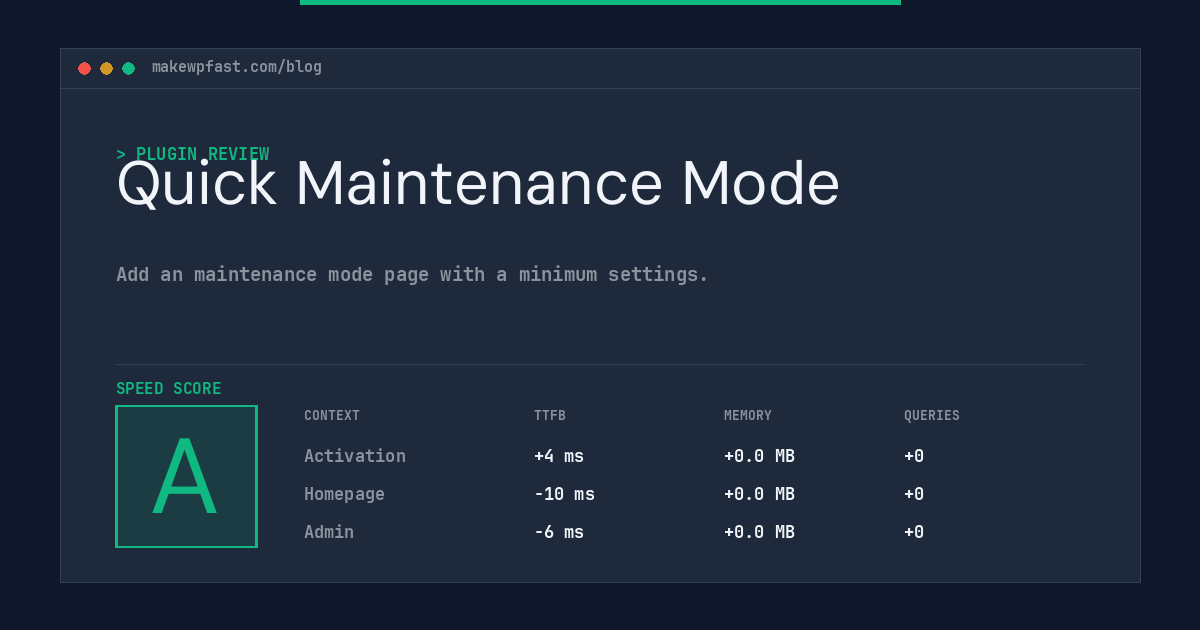Click the CONTEXT column header
This screenshot has height=630, width=1200.
click(332, 416)
